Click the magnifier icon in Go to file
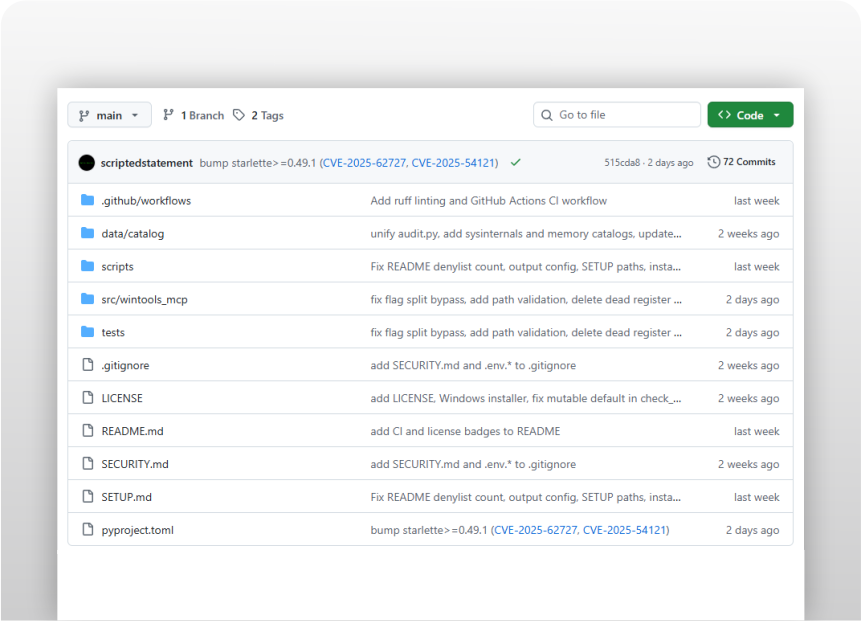The image size is (861, 621). tap(545, 114)
